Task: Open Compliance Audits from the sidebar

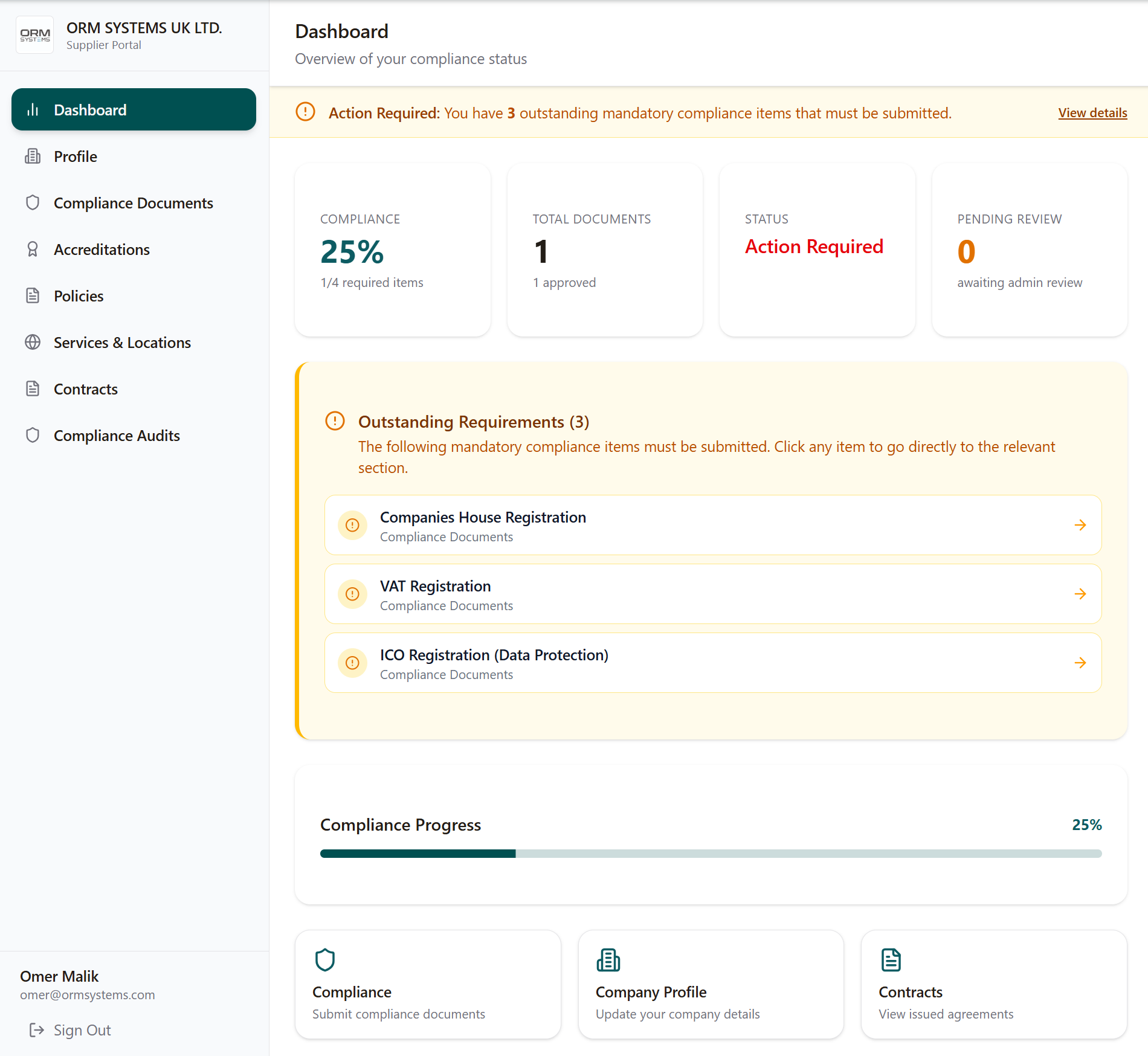Action: (x=134, y=436)
